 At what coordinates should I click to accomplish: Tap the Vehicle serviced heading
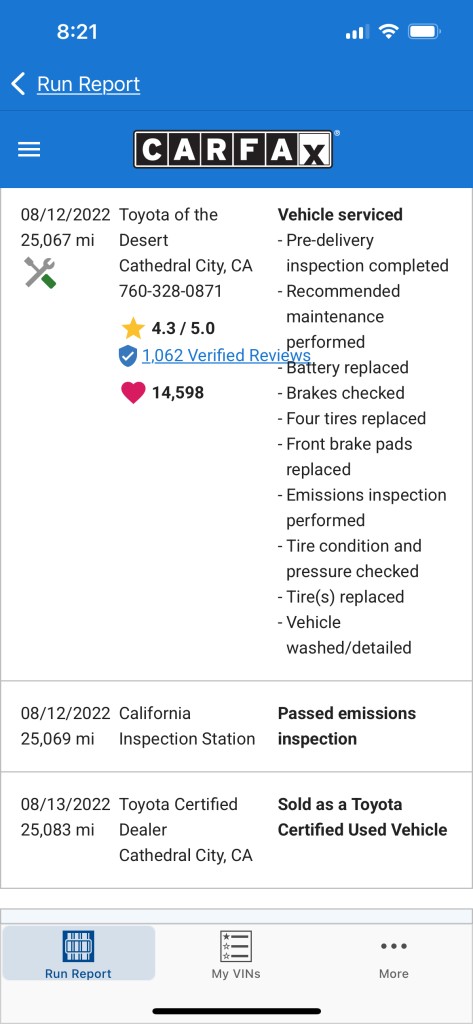point(340,215)
